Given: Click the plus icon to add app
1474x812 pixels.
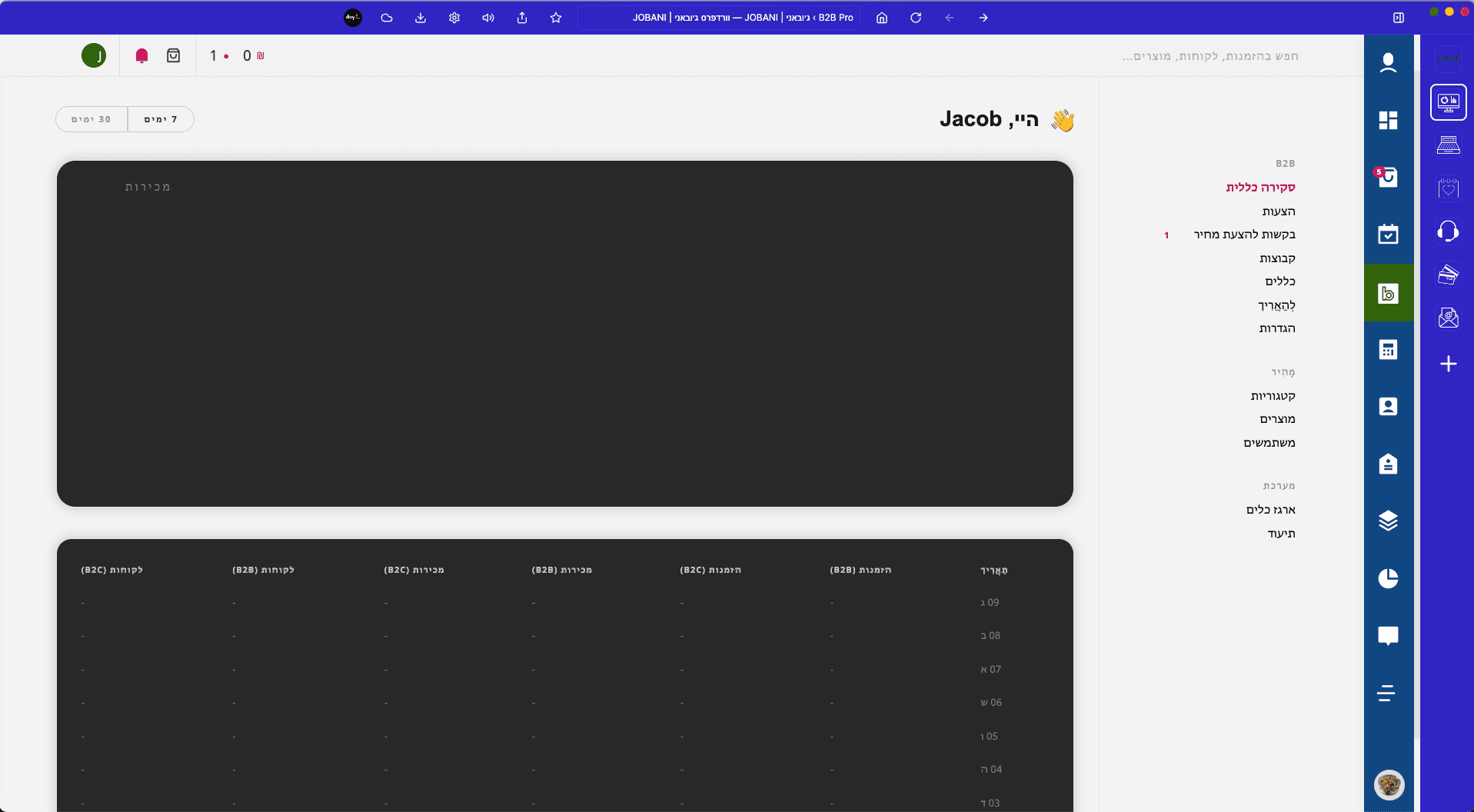Looking at the screenshot, I should pyautogui.click(x=1448, y=364).
